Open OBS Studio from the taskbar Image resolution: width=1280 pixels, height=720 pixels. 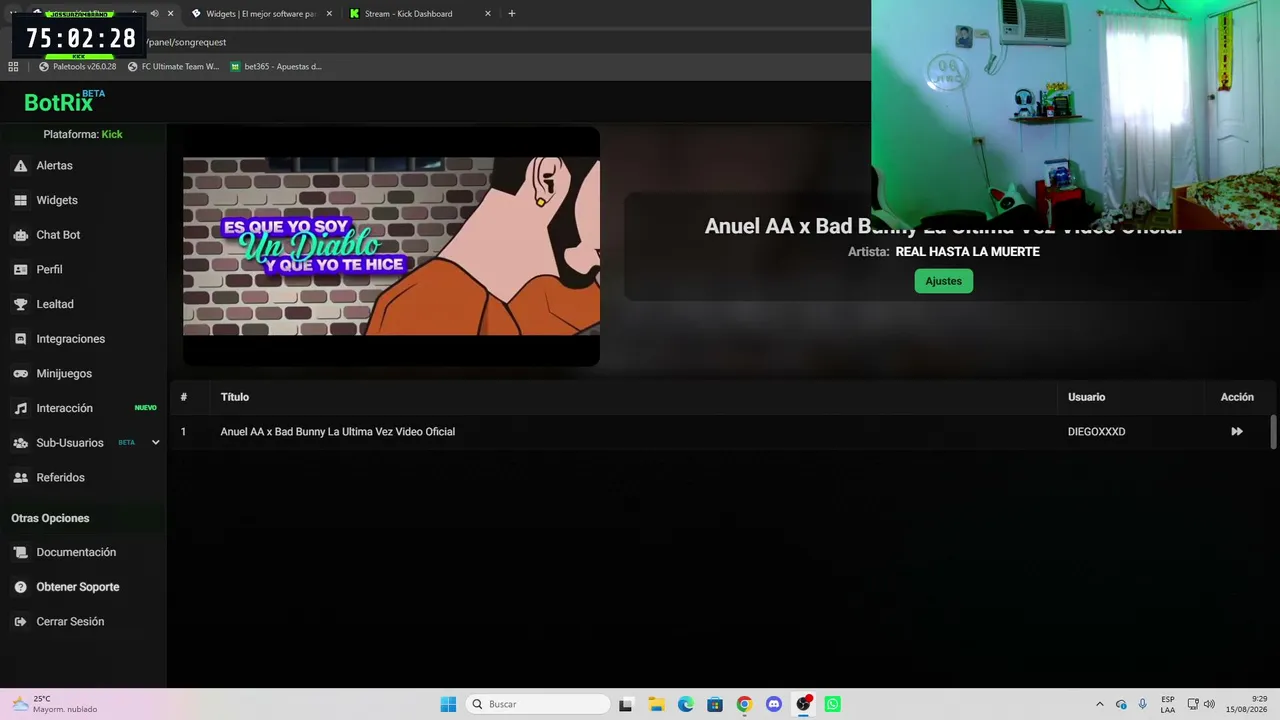click(803, 704)
